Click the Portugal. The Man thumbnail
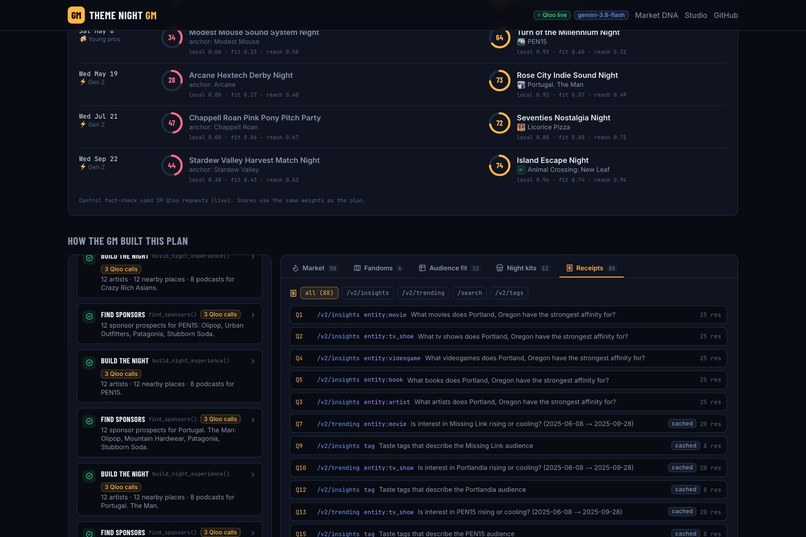806x537 pixels. tap(521, 85)
